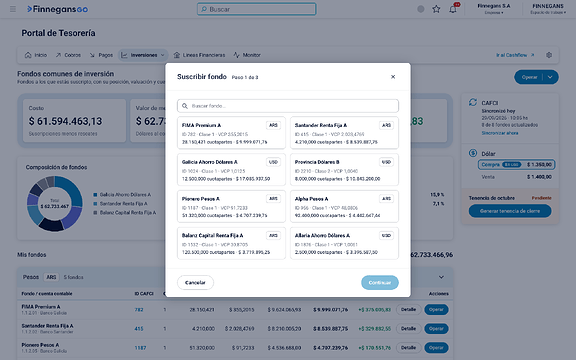Click the CAFCI sync refresh icon
Screen dimensions: 576x360
point(473,102)
